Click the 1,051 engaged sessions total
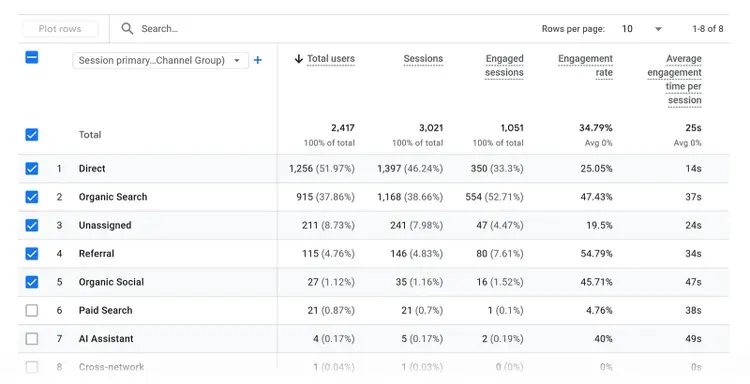The height and width of the screenshot is (384, 750). click(x=512, y=128)
